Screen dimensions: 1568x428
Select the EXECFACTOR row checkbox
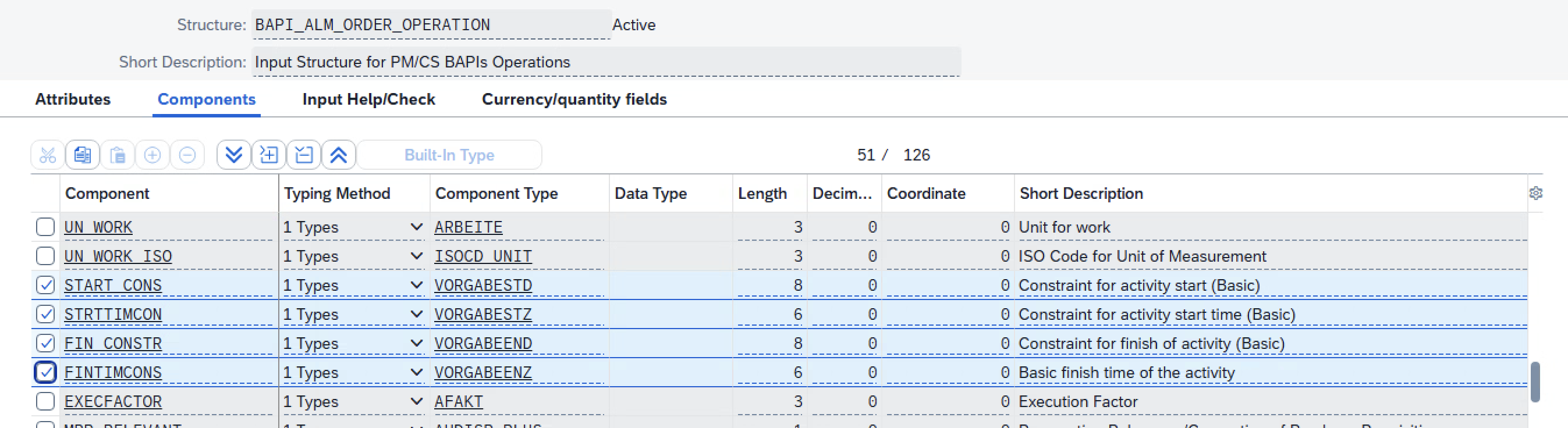(45, 401)
